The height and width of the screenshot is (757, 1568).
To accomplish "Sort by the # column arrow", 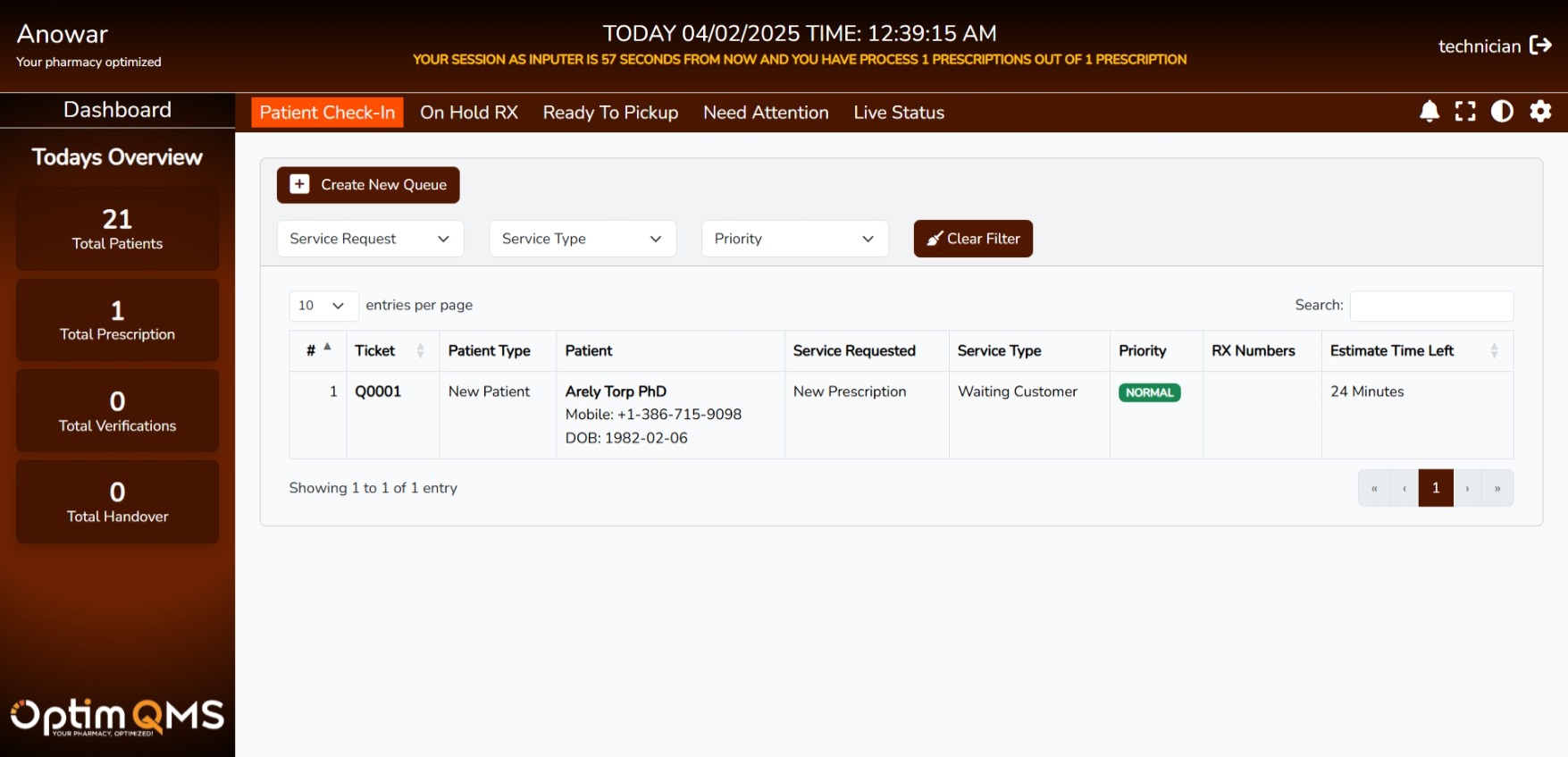I will pos(327,347).
